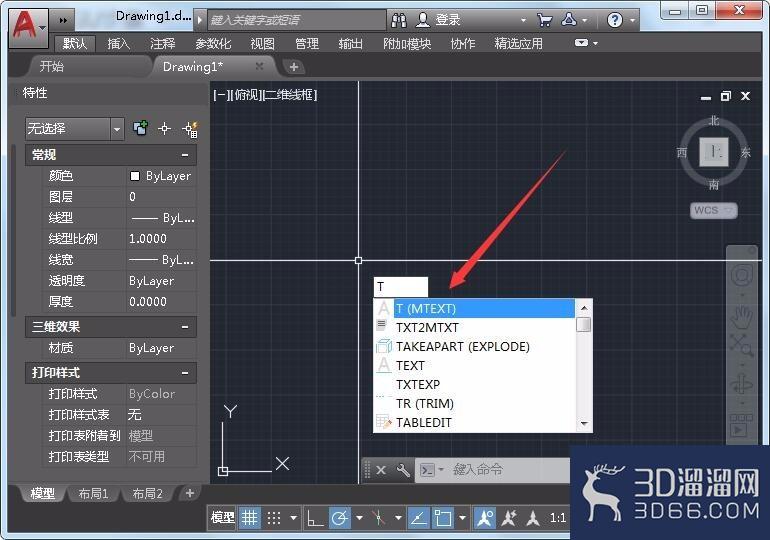Select the Pan hand tool in navigation bar
Screen dimensions: 770x540
(x=741, y=317)
